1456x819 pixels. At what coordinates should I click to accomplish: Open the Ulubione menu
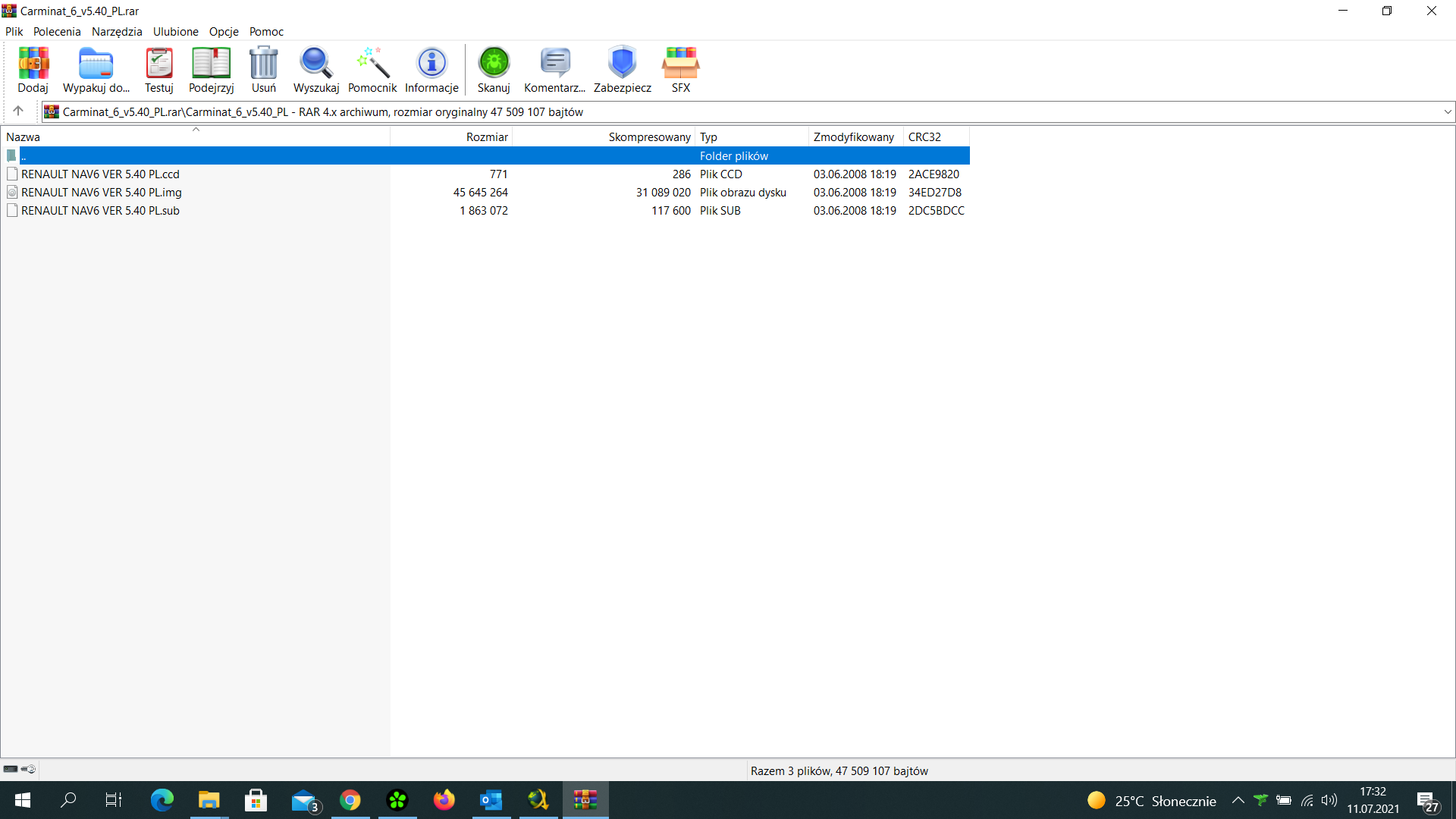click(176, 32)
